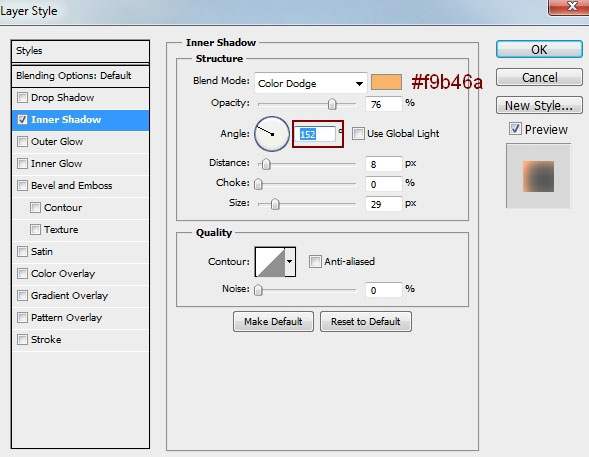
Task: Click the Size field showing 29
Action: click(x=384, y=204)
